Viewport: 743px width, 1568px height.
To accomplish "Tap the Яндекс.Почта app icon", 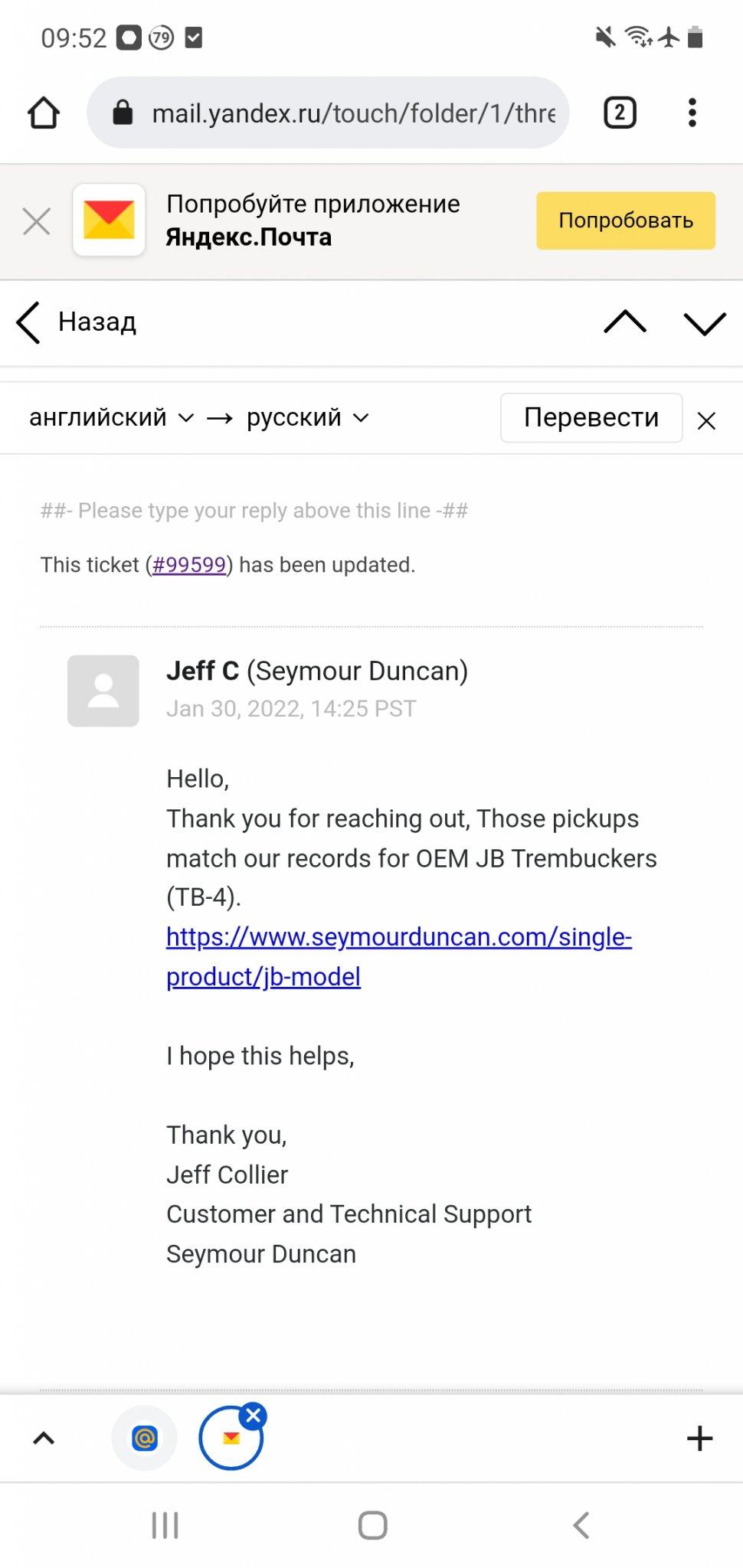I will pyautogui.click(x=109, y=220).
